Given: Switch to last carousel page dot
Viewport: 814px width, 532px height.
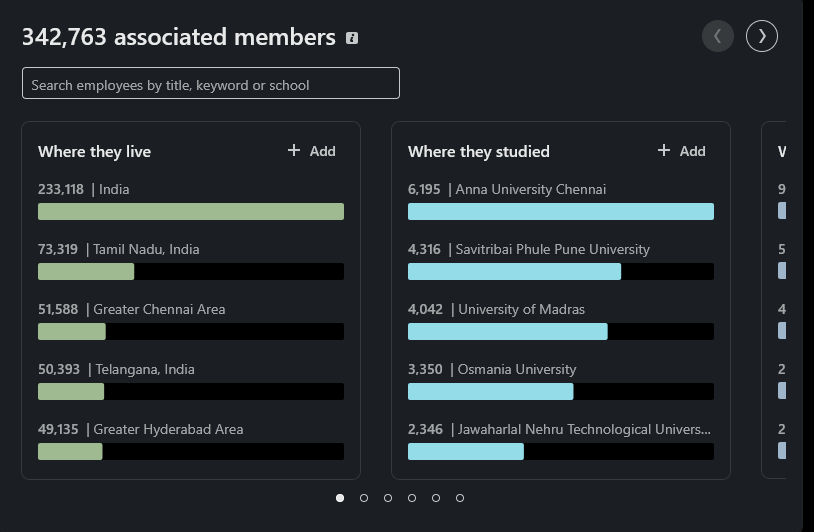Looking at the screenshot, I should (x=460, y=498).
